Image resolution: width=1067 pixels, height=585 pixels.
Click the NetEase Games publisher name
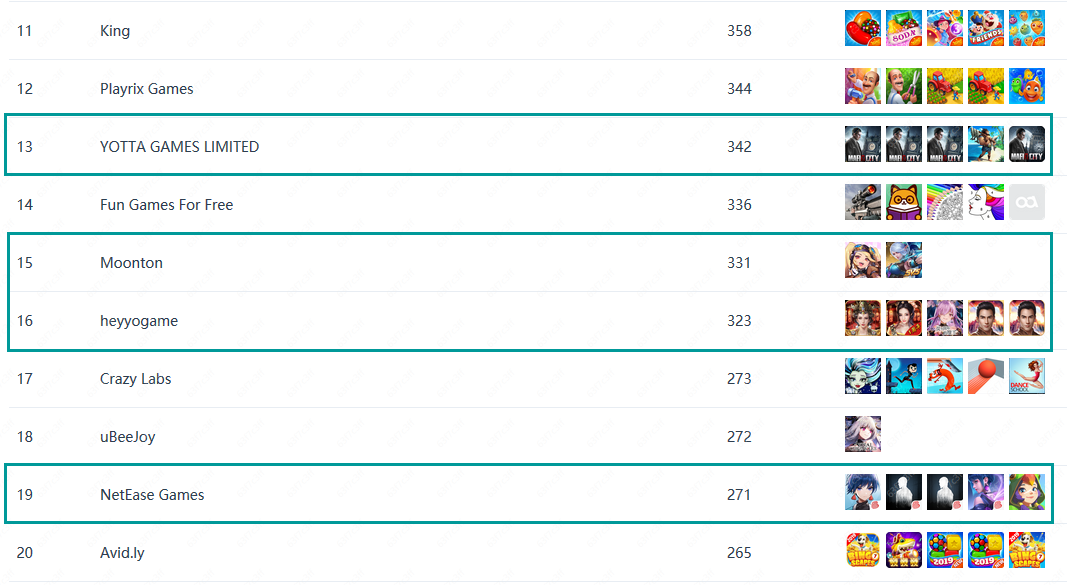[x=152, y=495]
